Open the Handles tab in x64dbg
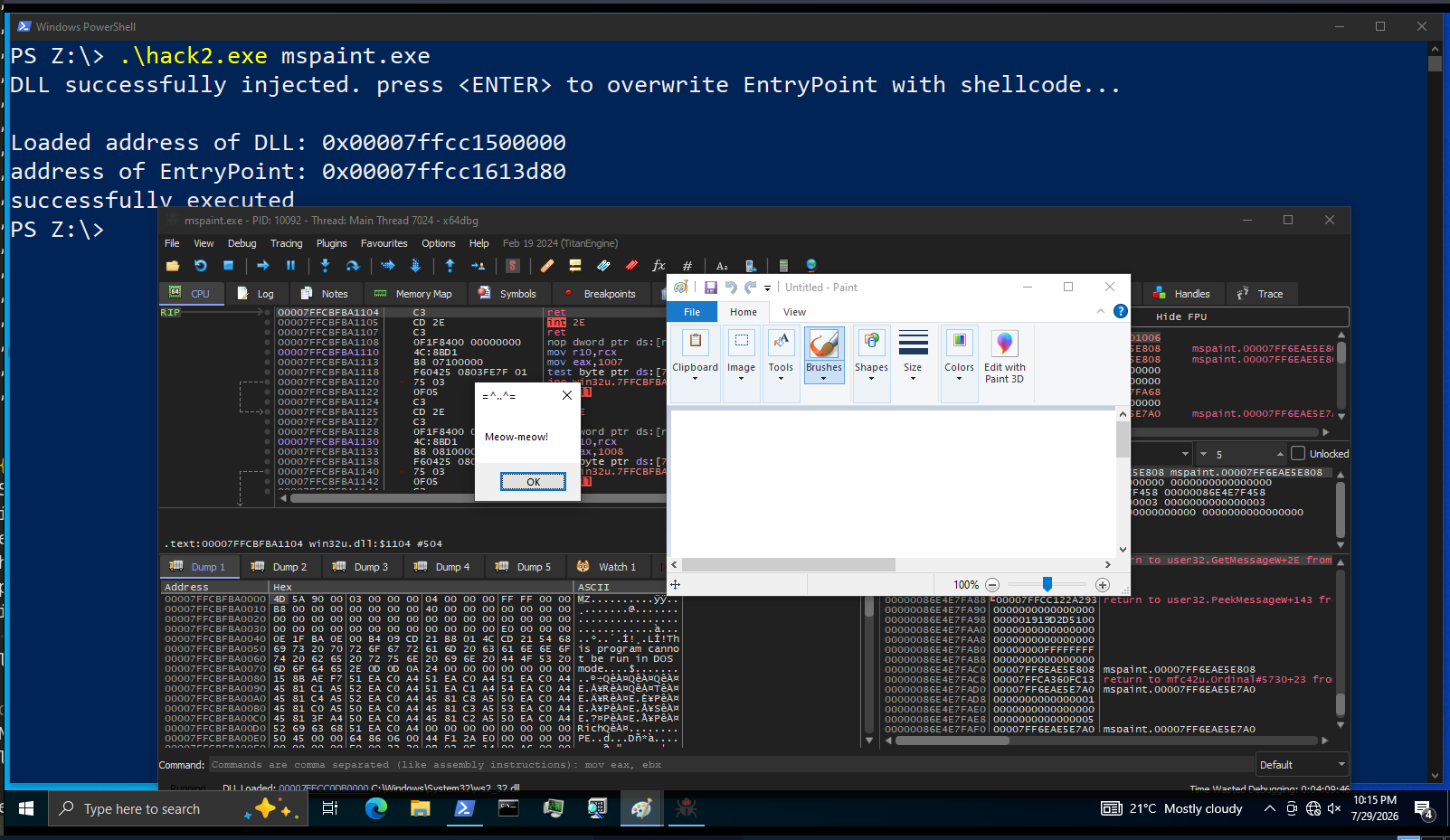 (x=1182, y=294)
